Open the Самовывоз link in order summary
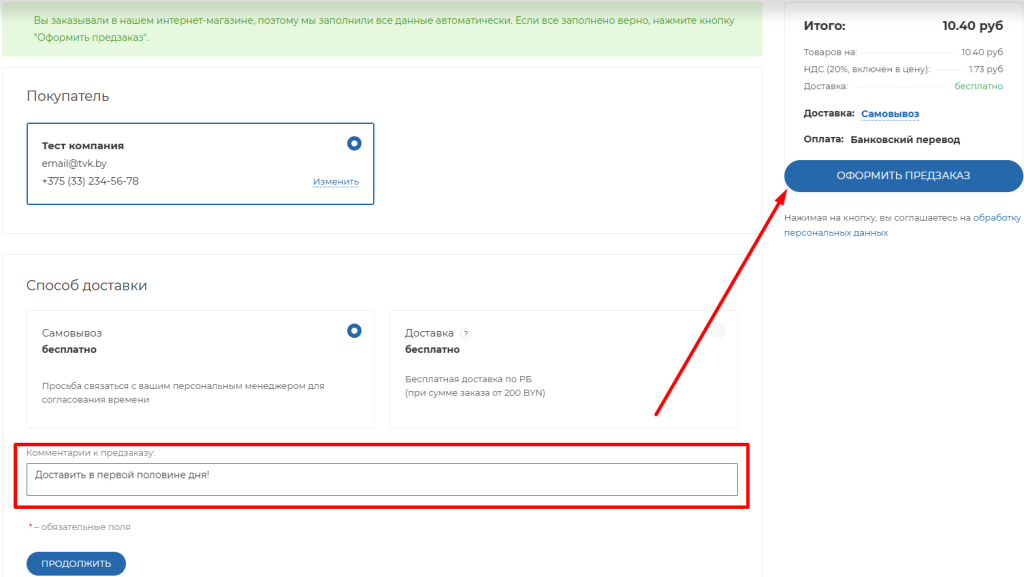 pyautogui.click(x=889, y=114)
